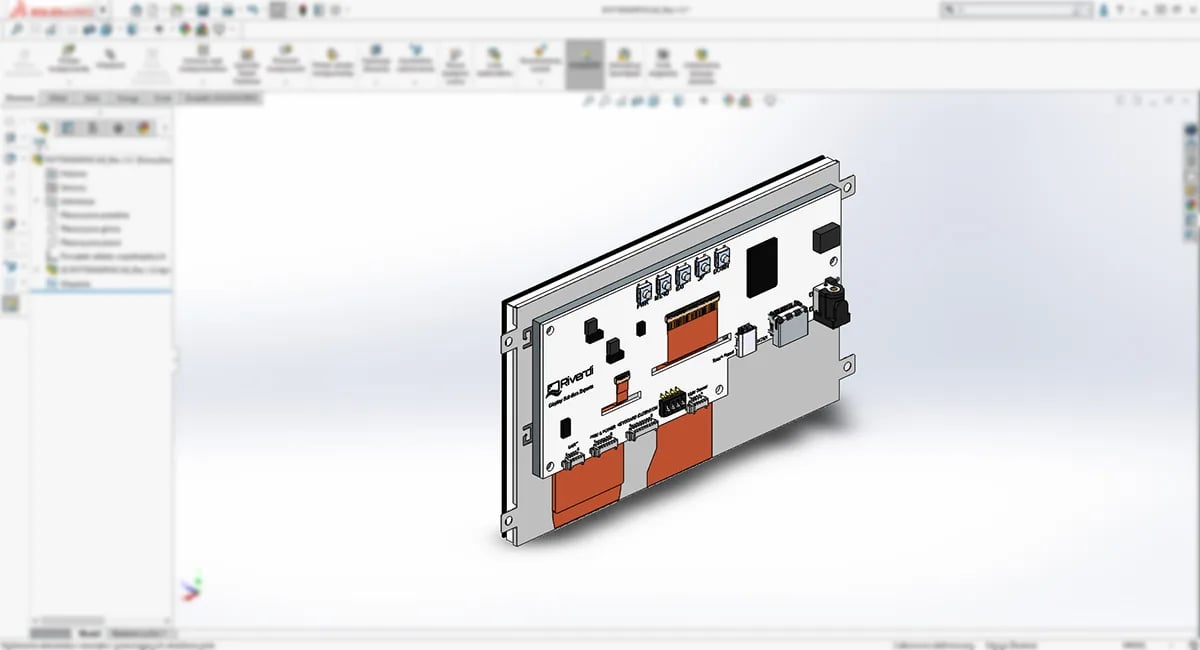
Task: Open dropdown under Assembly Features
Action: coord(376,82)
